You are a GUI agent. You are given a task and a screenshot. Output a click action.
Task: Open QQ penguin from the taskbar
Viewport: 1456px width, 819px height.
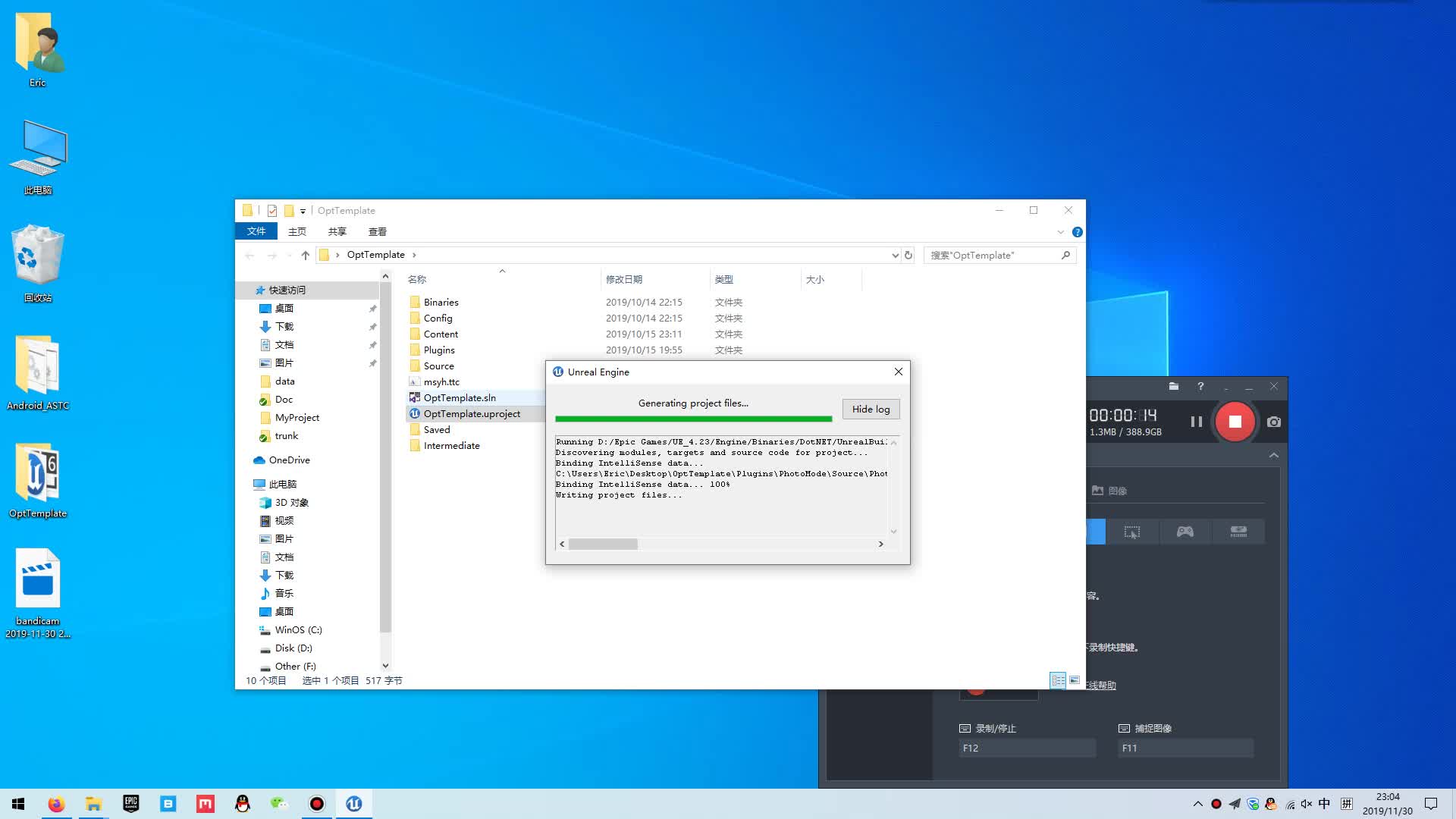(x=243, y=804)
